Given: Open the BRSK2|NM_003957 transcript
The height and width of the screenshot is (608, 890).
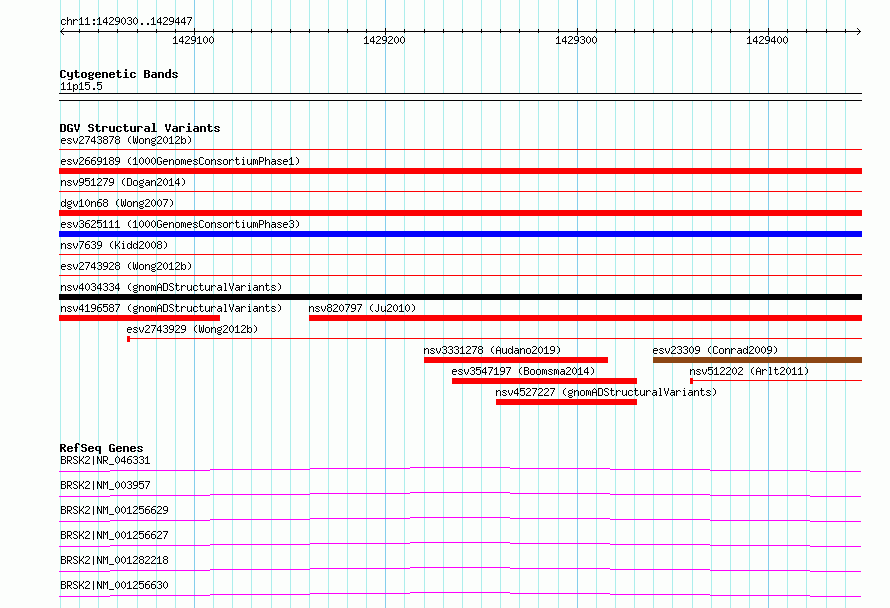Looking at the screenshot, I should [x=105, y=485].
